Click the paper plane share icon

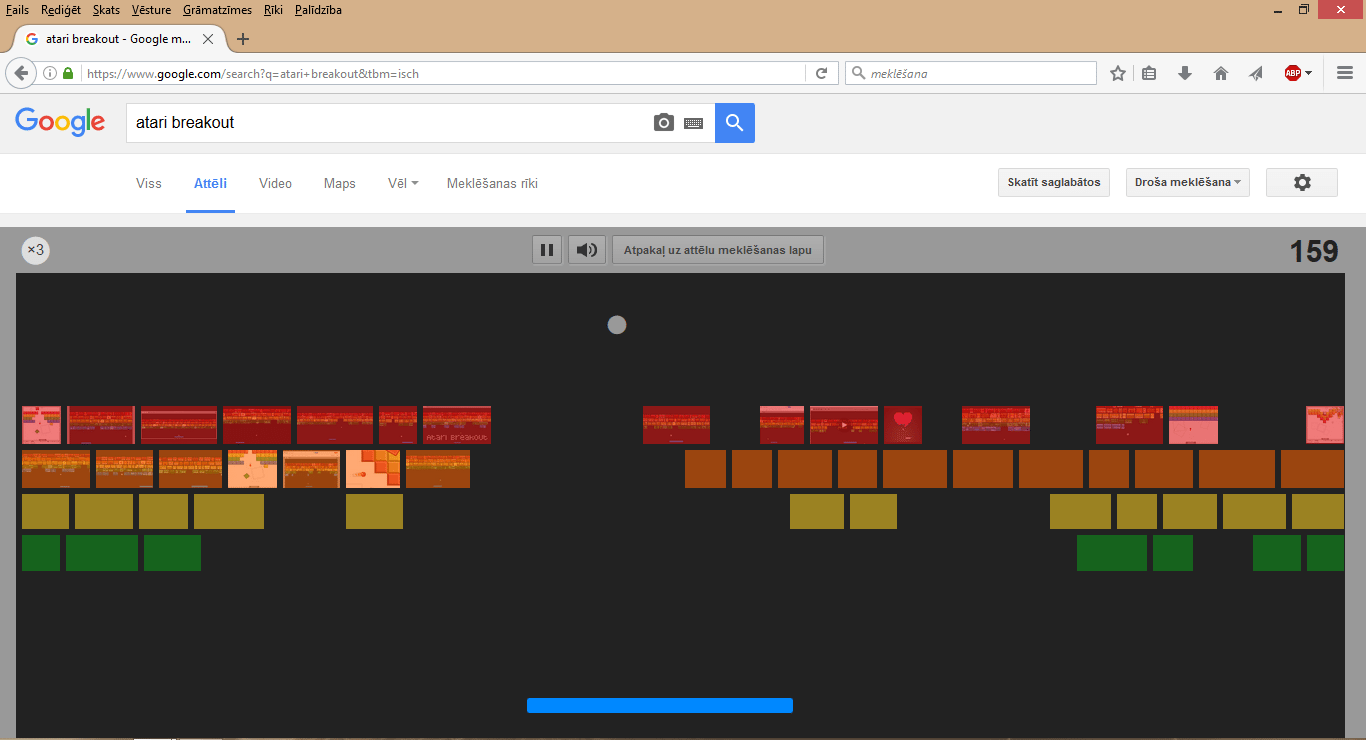1256,73
